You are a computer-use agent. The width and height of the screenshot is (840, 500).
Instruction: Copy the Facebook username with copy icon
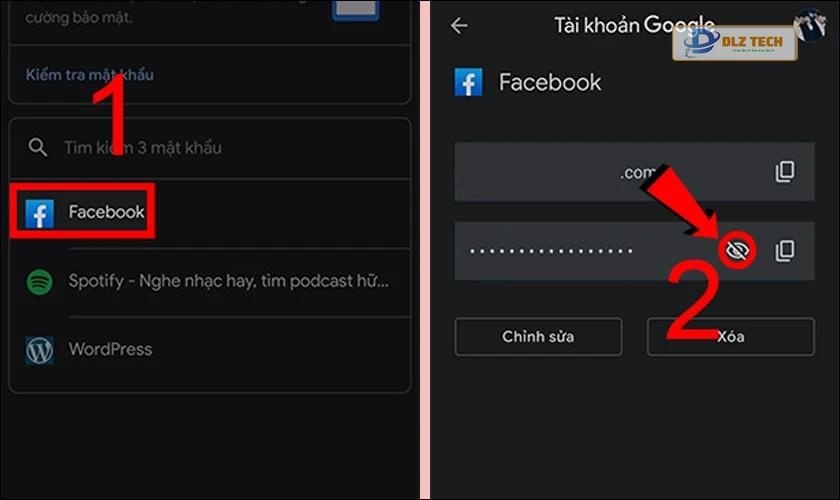coord(785,171)
